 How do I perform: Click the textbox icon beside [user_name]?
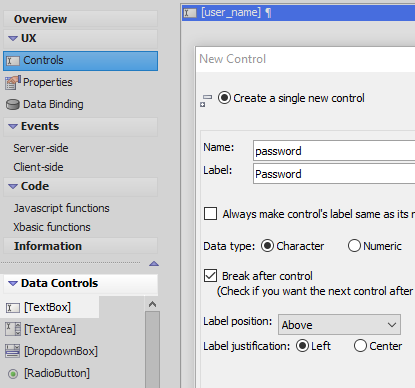click(190, 13)
